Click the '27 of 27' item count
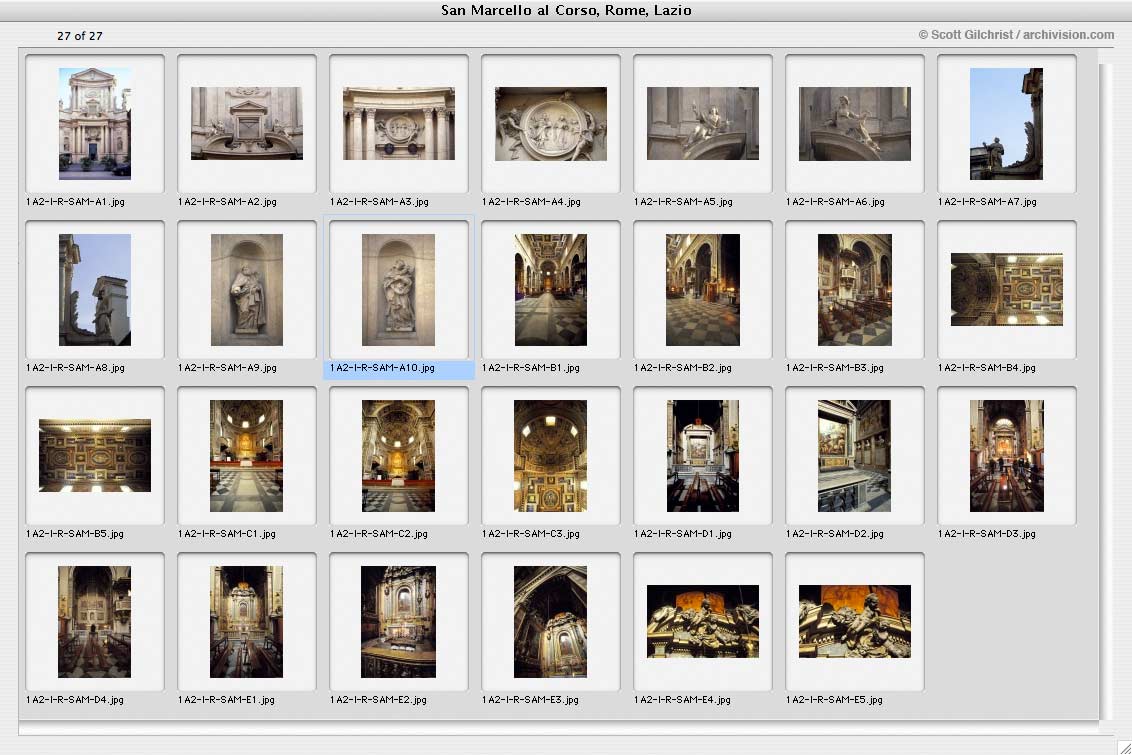Screen dimensions: 1132x755 [80, 35]
